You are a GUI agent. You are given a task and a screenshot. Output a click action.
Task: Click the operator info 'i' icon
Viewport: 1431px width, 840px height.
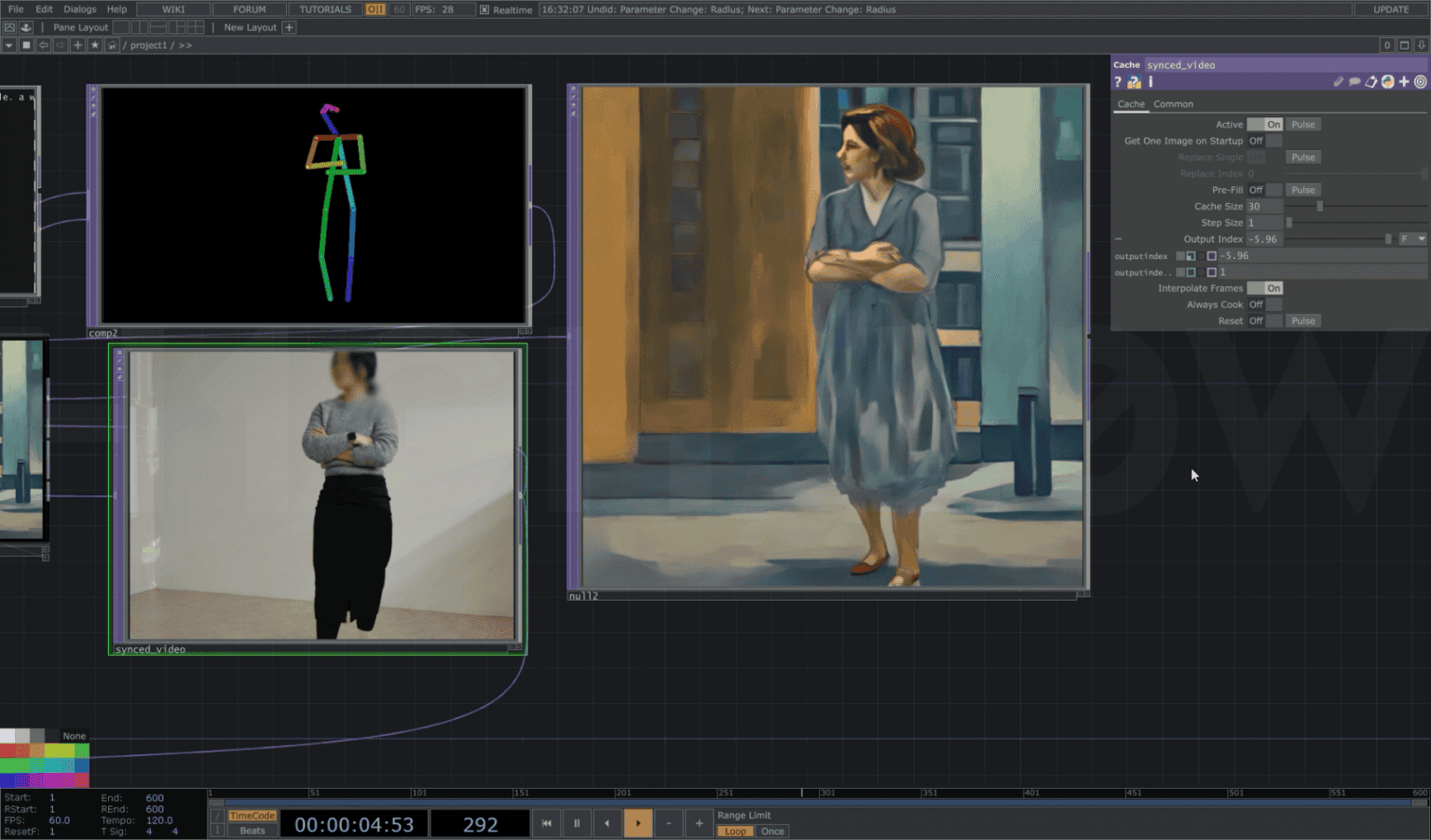(1151, 82)
